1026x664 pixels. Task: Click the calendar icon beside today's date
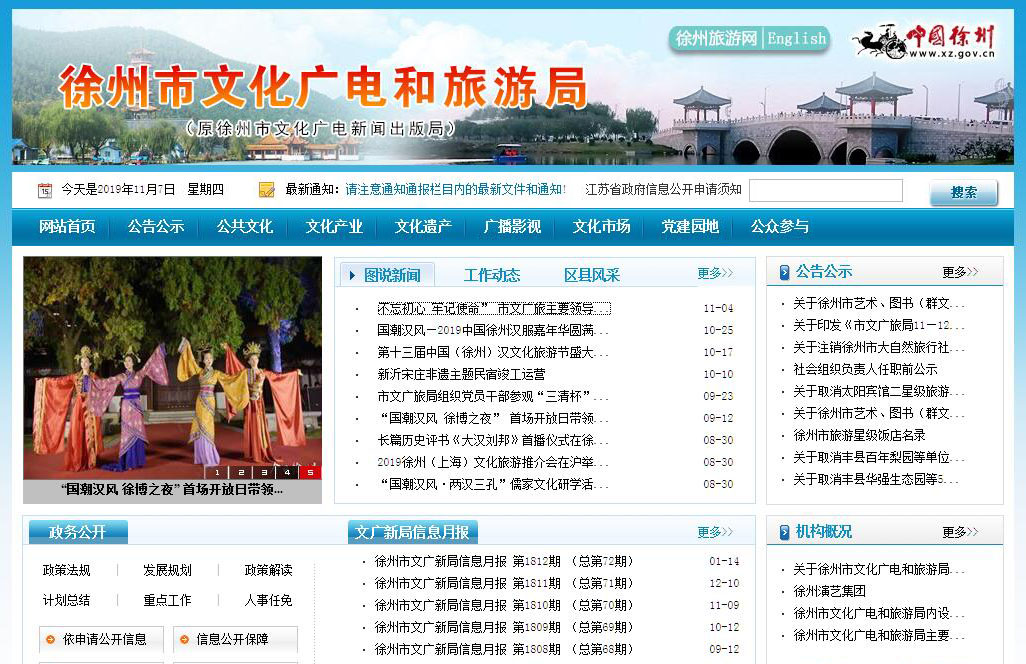(x=44, y=190)
